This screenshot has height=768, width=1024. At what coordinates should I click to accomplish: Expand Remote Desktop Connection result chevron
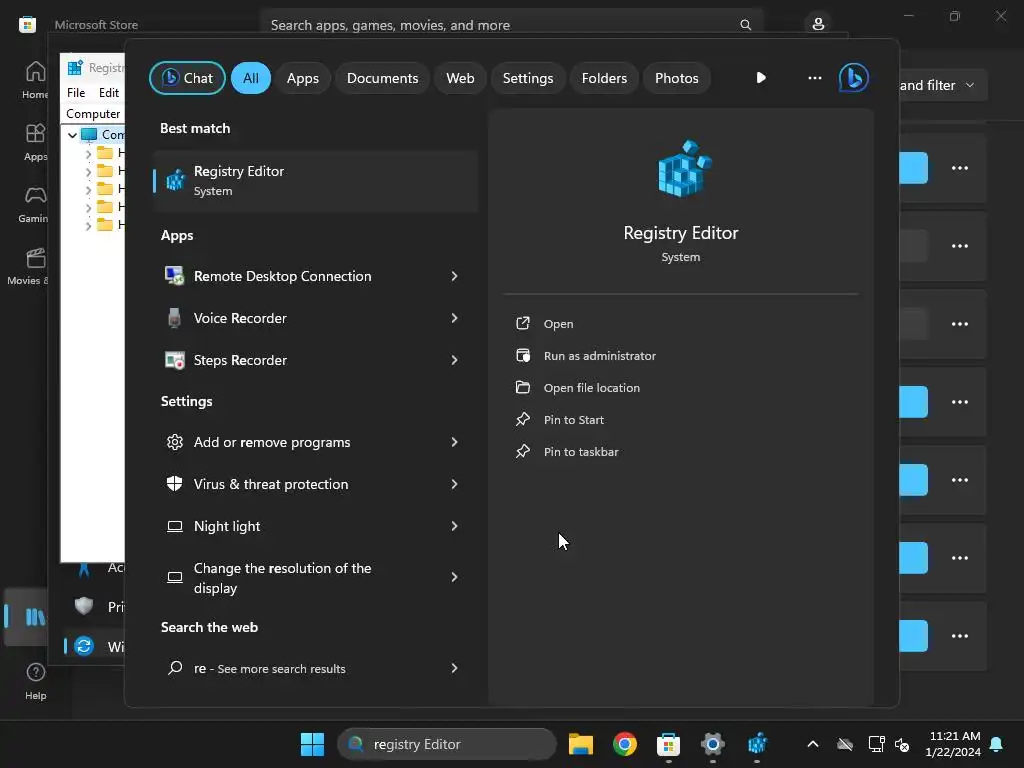(x=454, y=276)
